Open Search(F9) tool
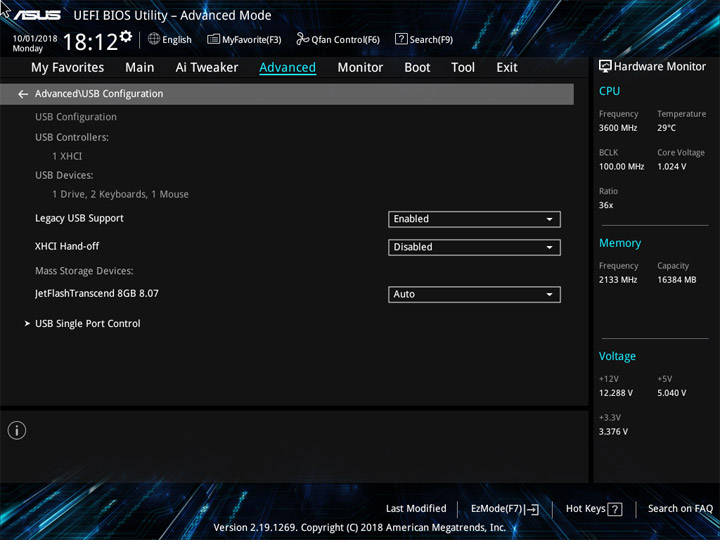 tap(424, 39)
